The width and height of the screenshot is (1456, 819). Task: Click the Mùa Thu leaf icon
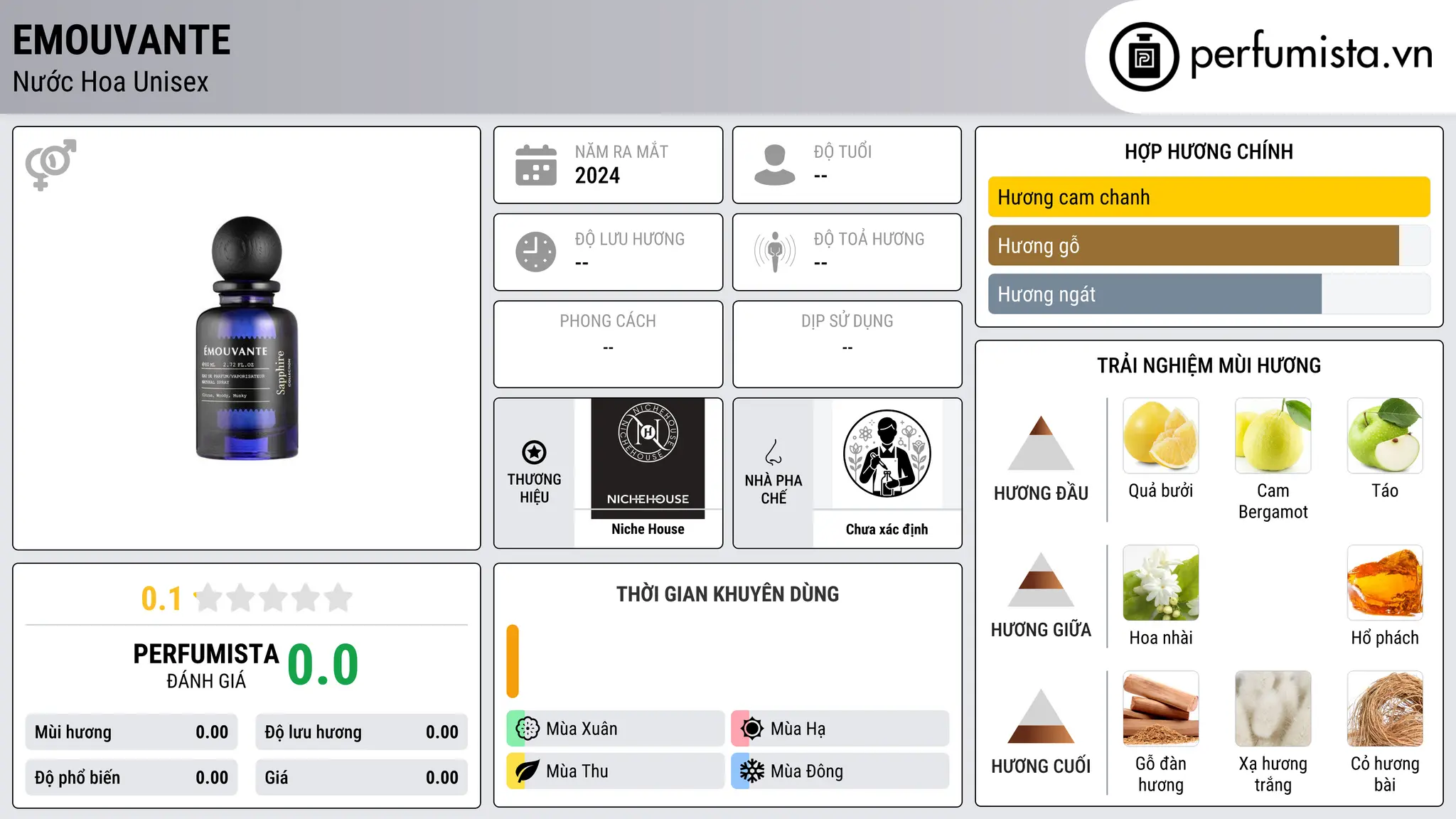[528, 771]
